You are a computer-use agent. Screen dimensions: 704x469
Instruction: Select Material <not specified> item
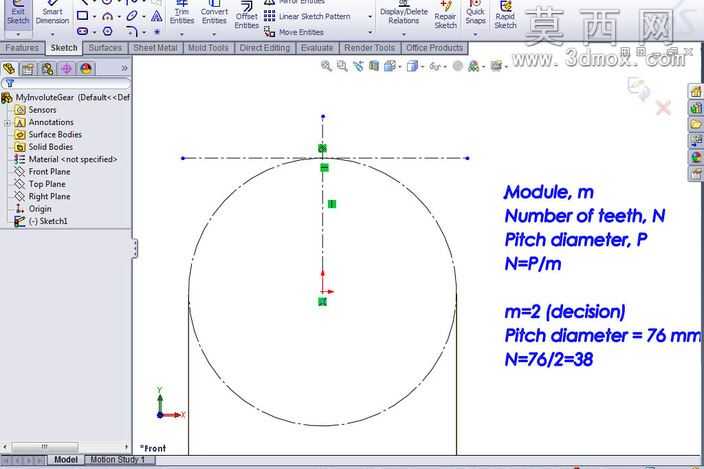73,159
